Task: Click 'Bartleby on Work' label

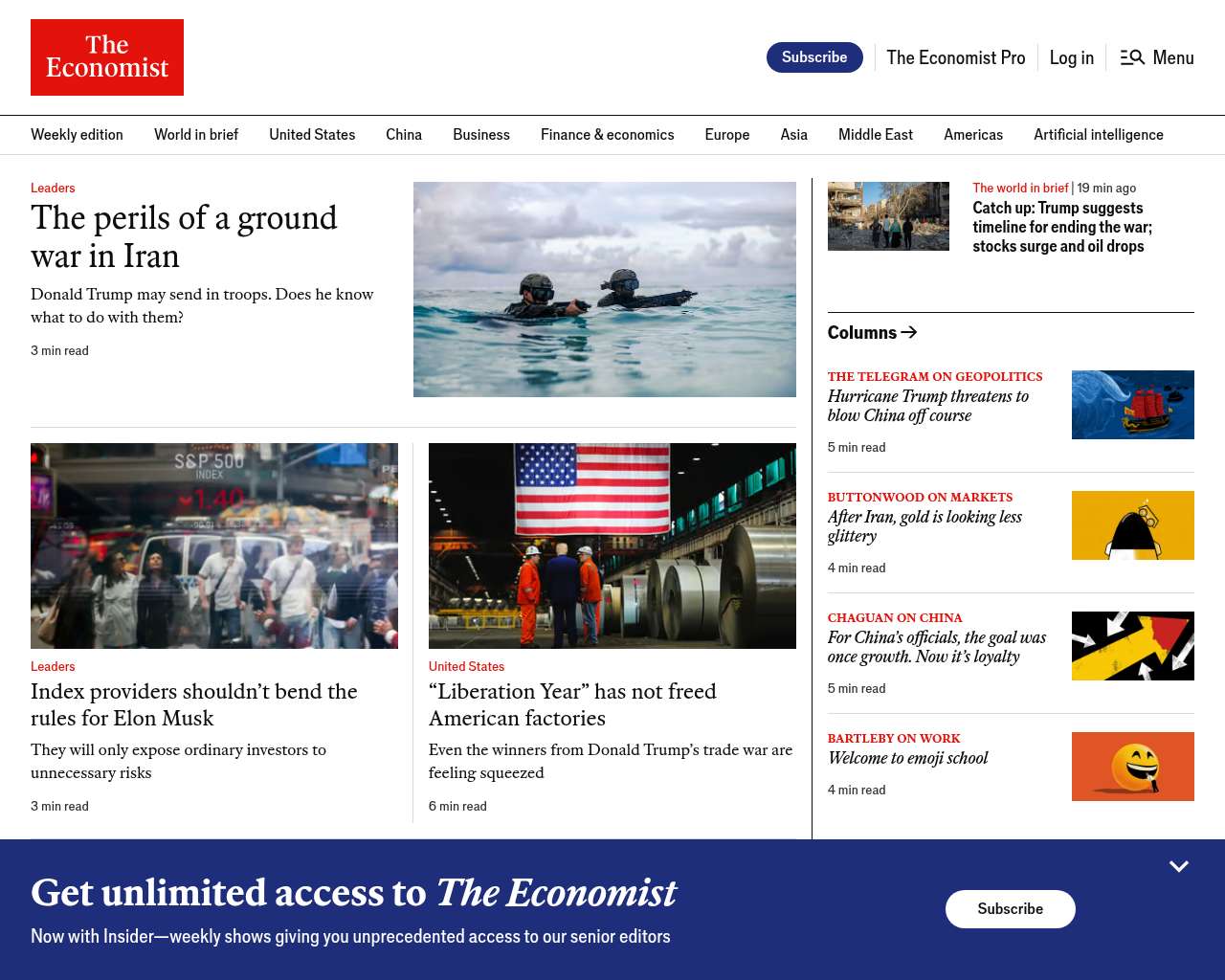Action: [894, 739]
